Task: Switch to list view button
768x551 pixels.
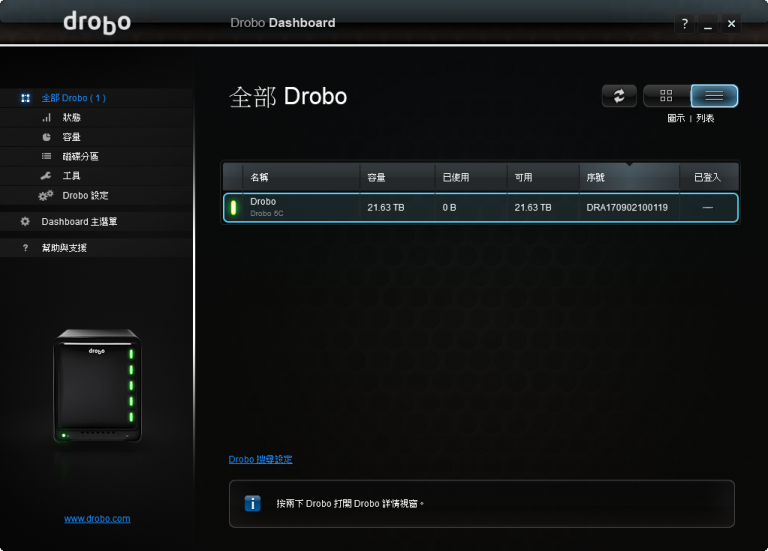Action: click(x=714, y=96)
